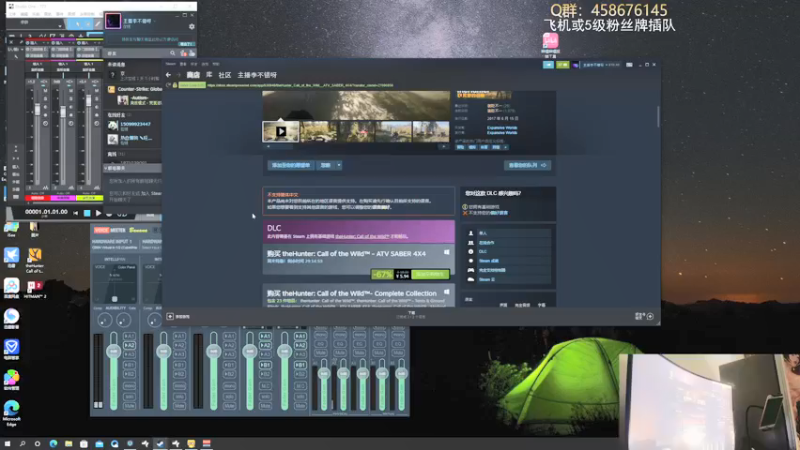
Task: Click the Add a Game plus icon
Action: coord(170,316)
